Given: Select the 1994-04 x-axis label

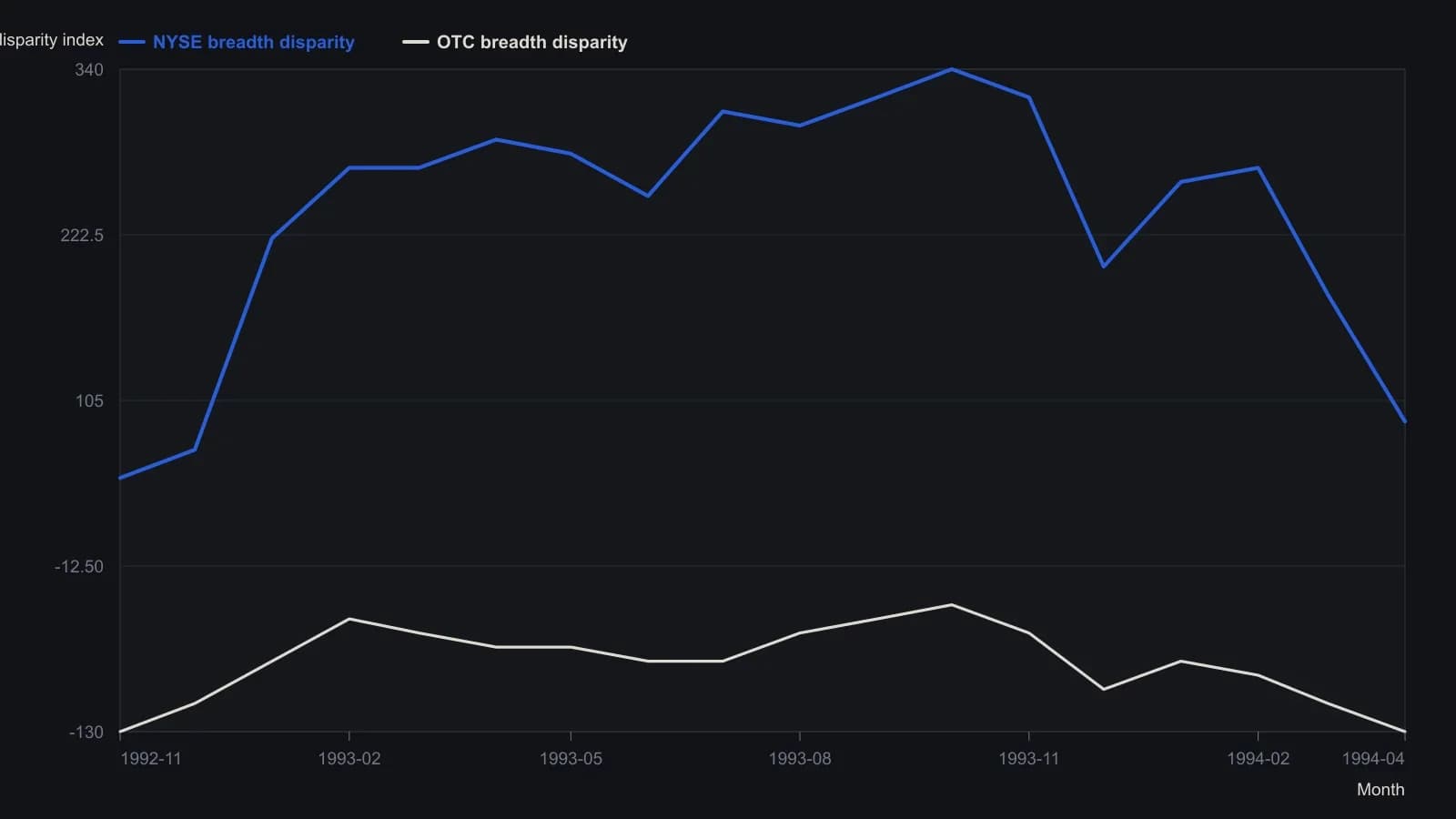Looking at the screenshot, I should (1373, 759).
